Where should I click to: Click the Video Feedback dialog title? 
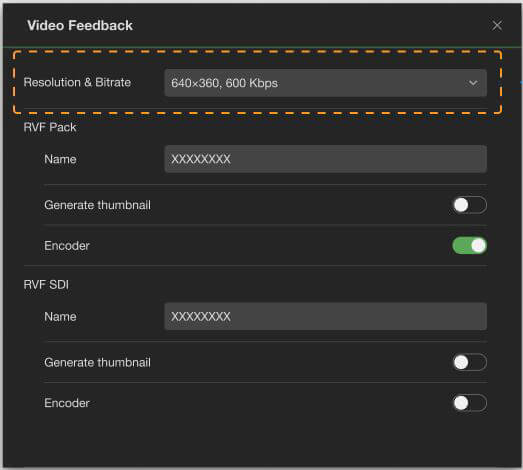[x=80, y=26]
